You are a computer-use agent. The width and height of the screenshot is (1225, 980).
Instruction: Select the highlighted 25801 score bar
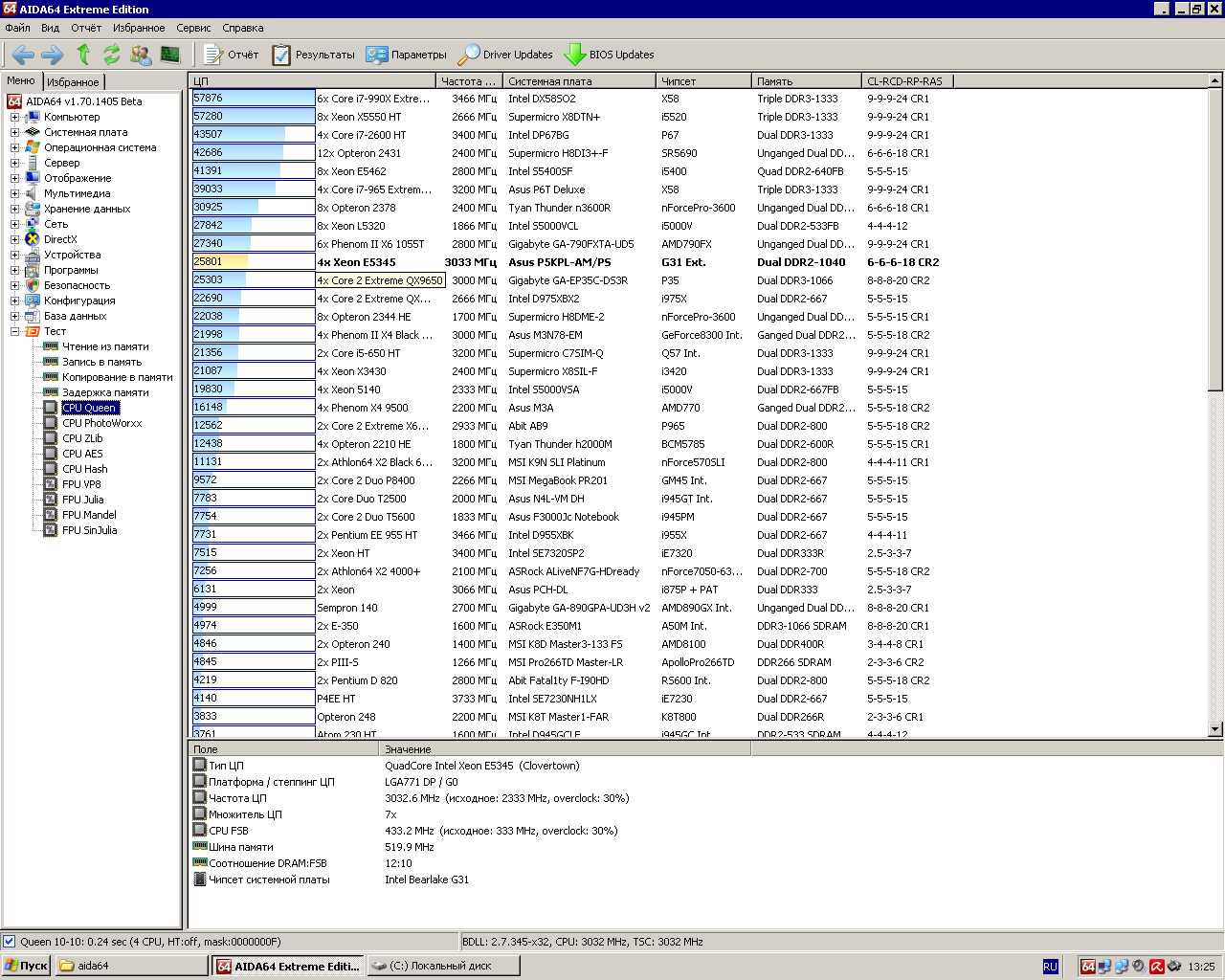pyautogui.click(x=254, y=261)
